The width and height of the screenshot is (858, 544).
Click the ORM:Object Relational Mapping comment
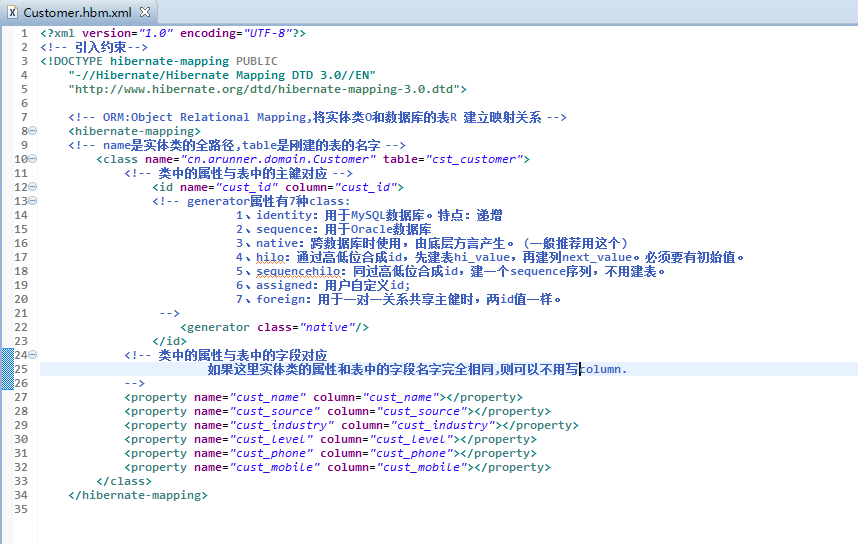(317, 117)
